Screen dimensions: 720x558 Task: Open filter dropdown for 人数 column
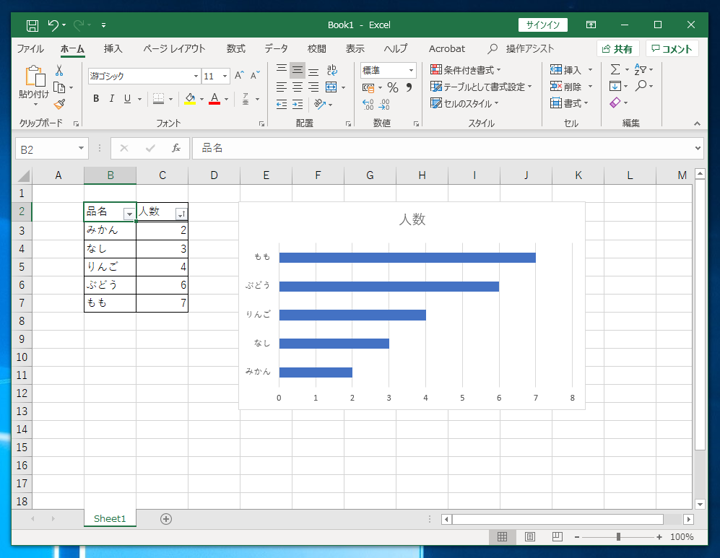coord(181,214)
